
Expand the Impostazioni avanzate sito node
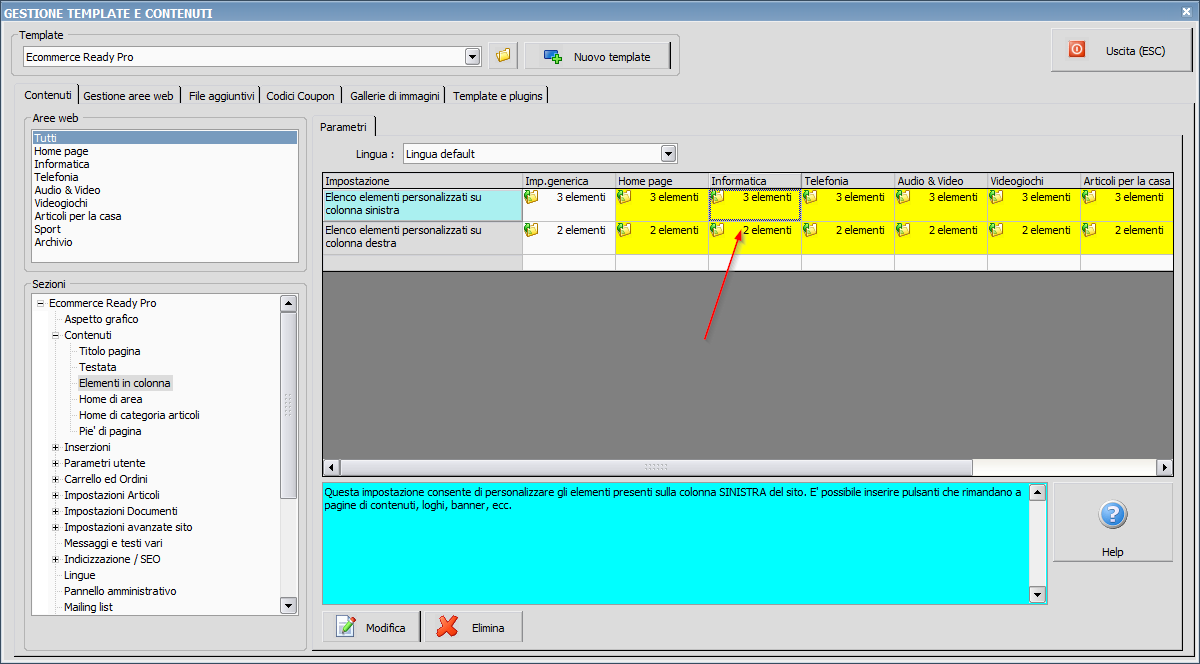tap(56, 527)
